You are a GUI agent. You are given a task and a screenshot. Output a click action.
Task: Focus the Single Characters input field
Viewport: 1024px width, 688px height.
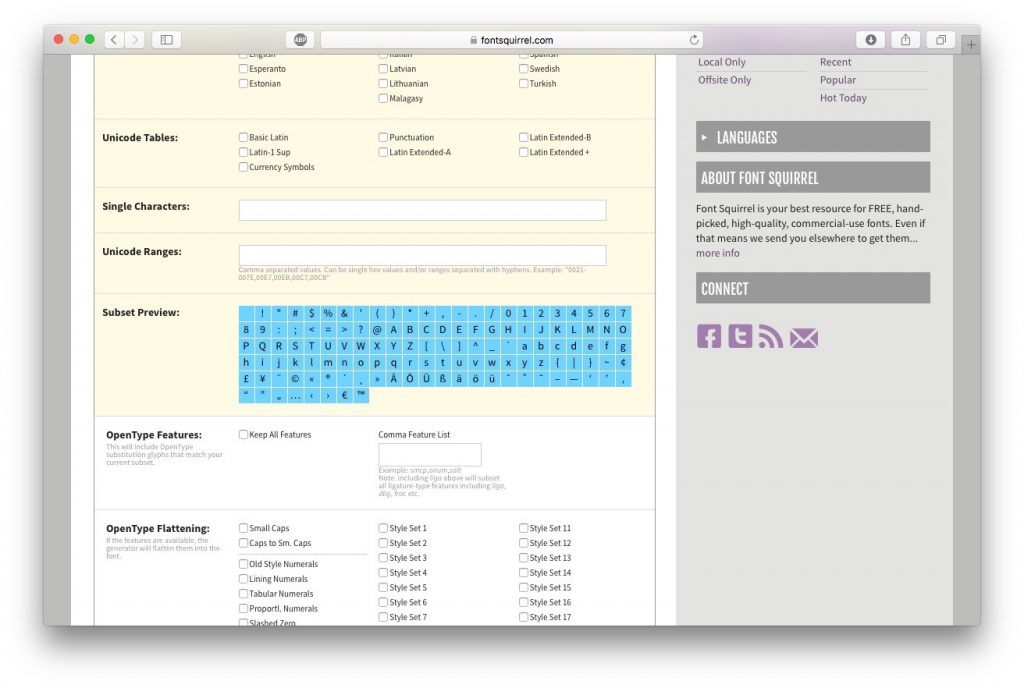(x=423, y=210)
